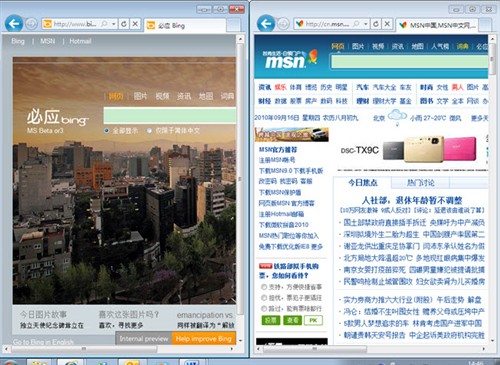The height and width of the screenshot is (365, 500).
Task: Open 娱乐 category link on MSN
Action: 280,87
